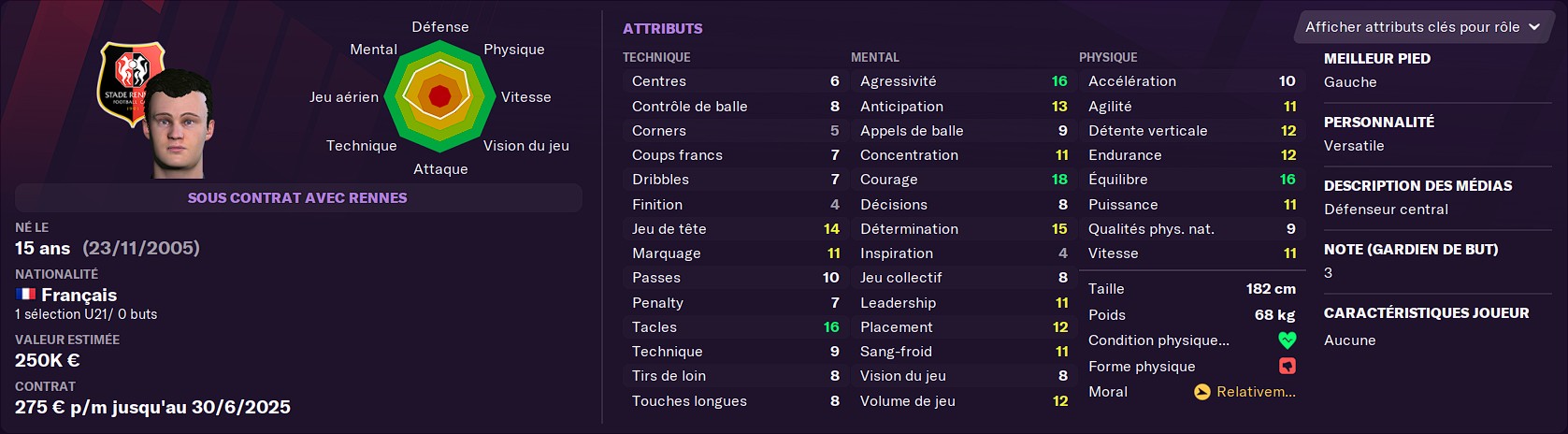Click the dropdown chevron arrow at top right

point(1533,27)
